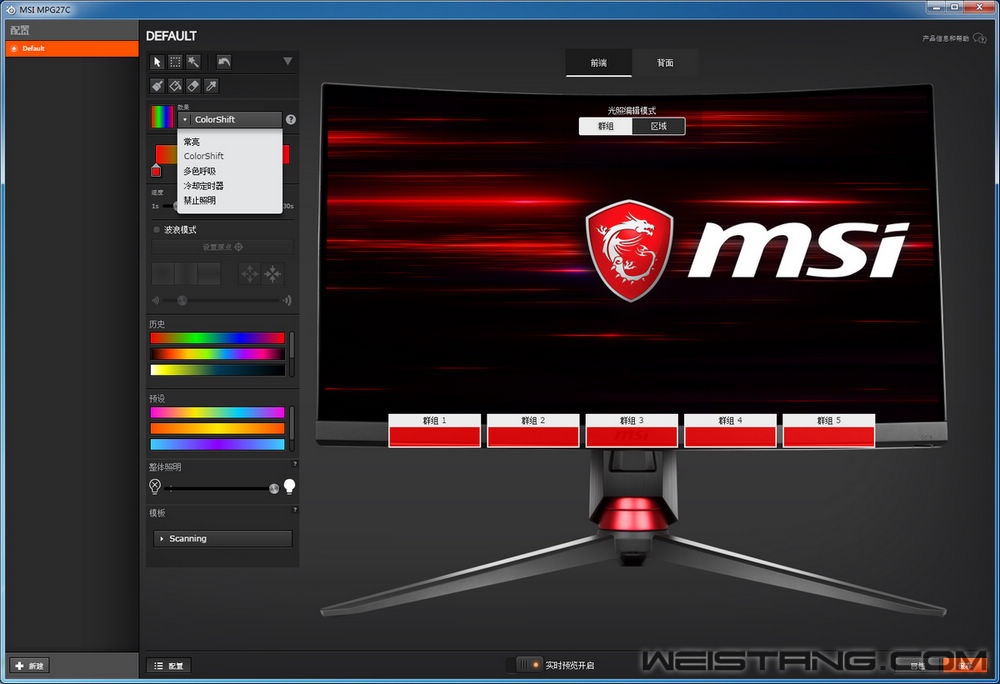The width and height of the screenshot is (1000, 684).
Task: Choose the eraser tool
Action: click(193, 85)
